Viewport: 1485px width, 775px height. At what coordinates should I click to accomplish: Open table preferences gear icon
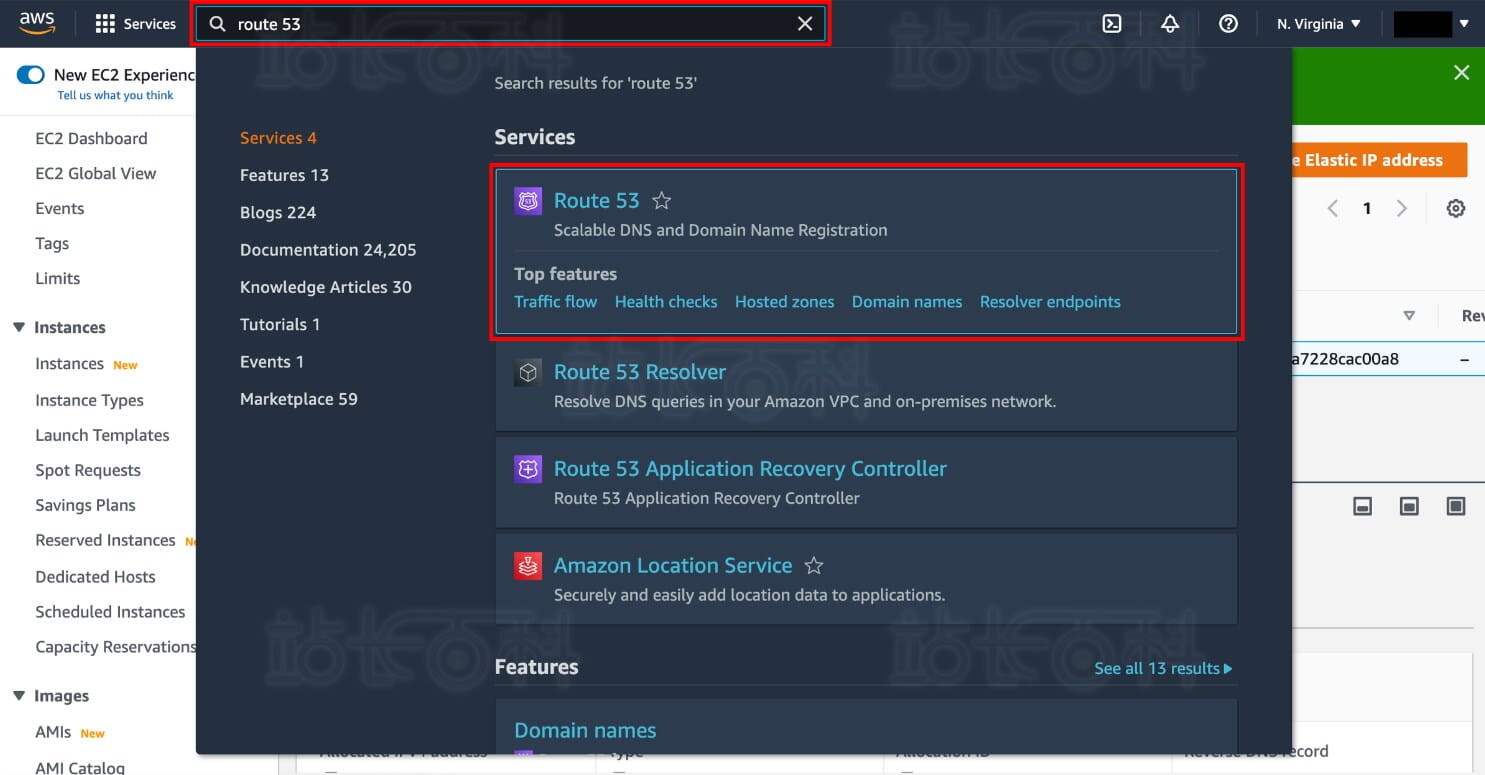1456,208
